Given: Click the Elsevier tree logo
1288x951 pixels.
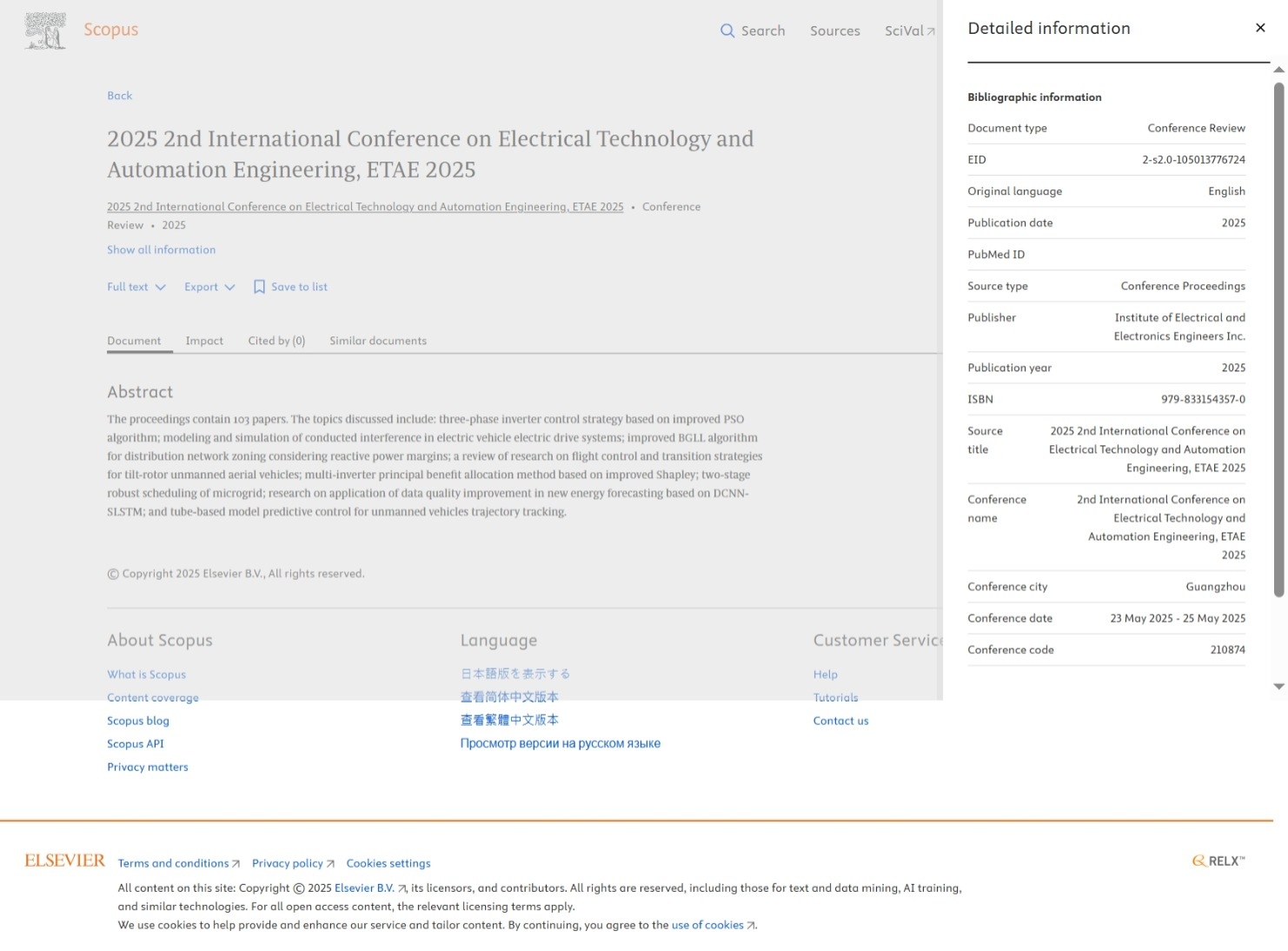Looking at the screenshot, I should [x=45, y=30].
